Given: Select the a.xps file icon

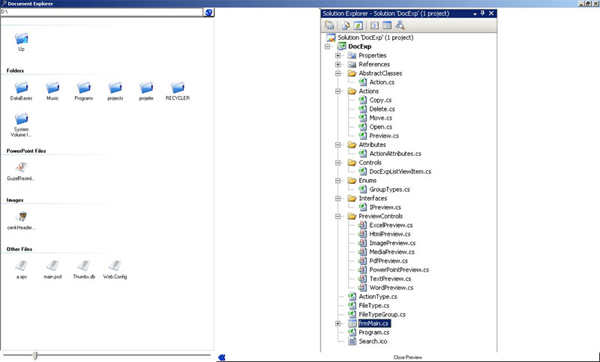Looking at the screenshot, I should pos(21,266).
